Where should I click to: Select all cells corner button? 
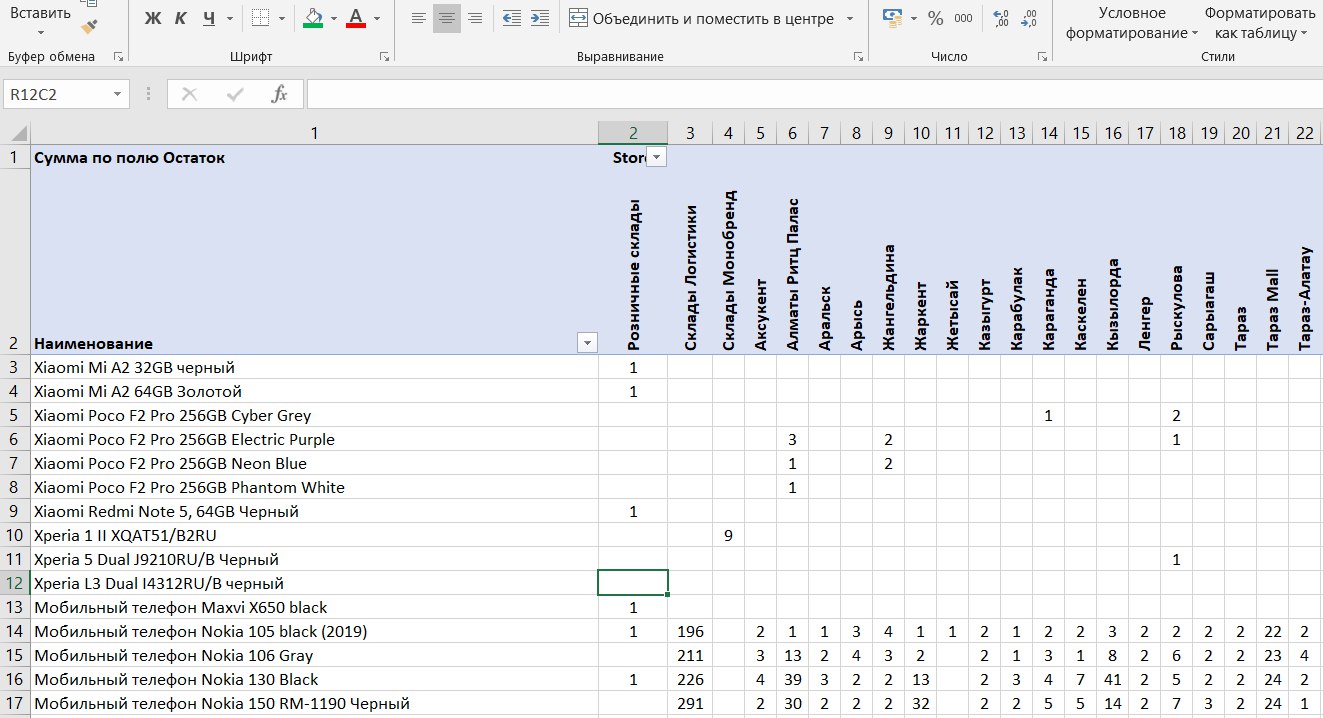coord(14,133)
